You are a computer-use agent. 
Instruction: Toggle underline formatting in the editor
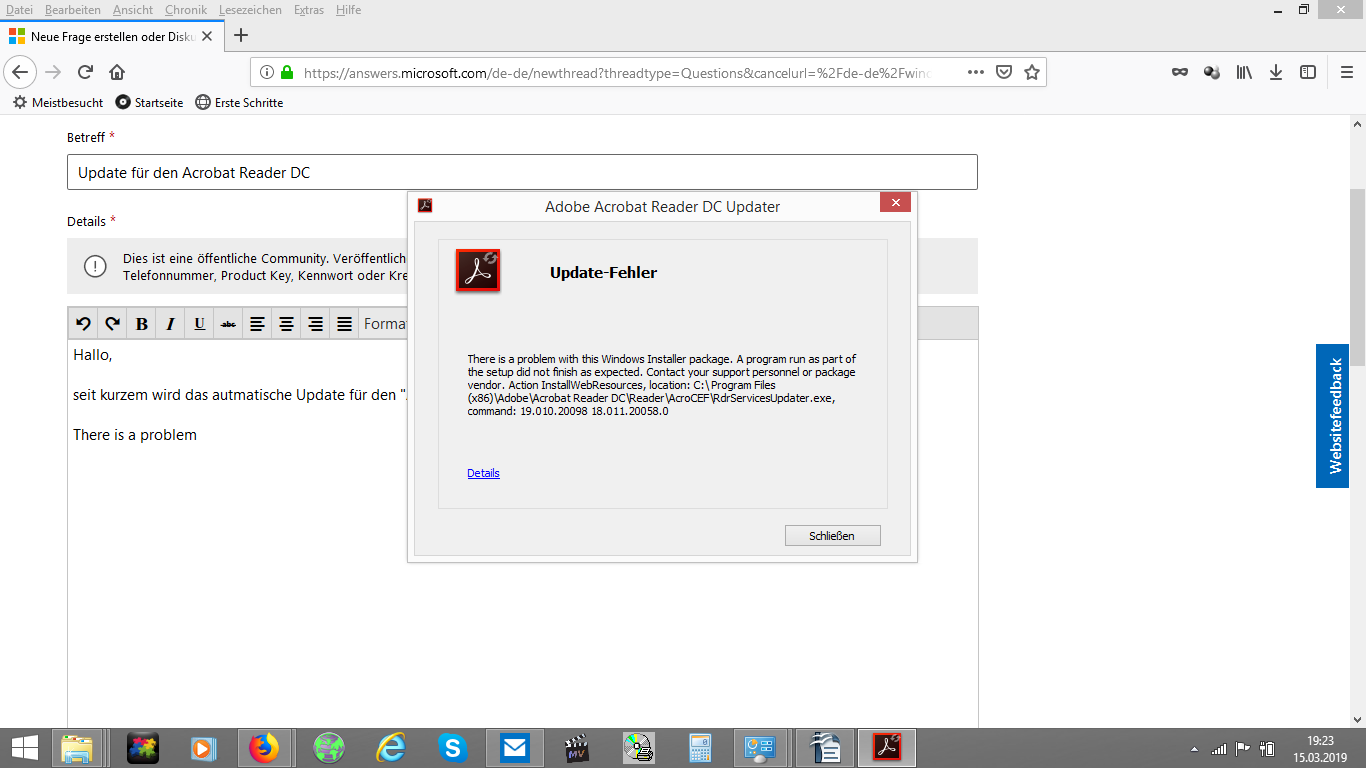(x=200, y=323)
